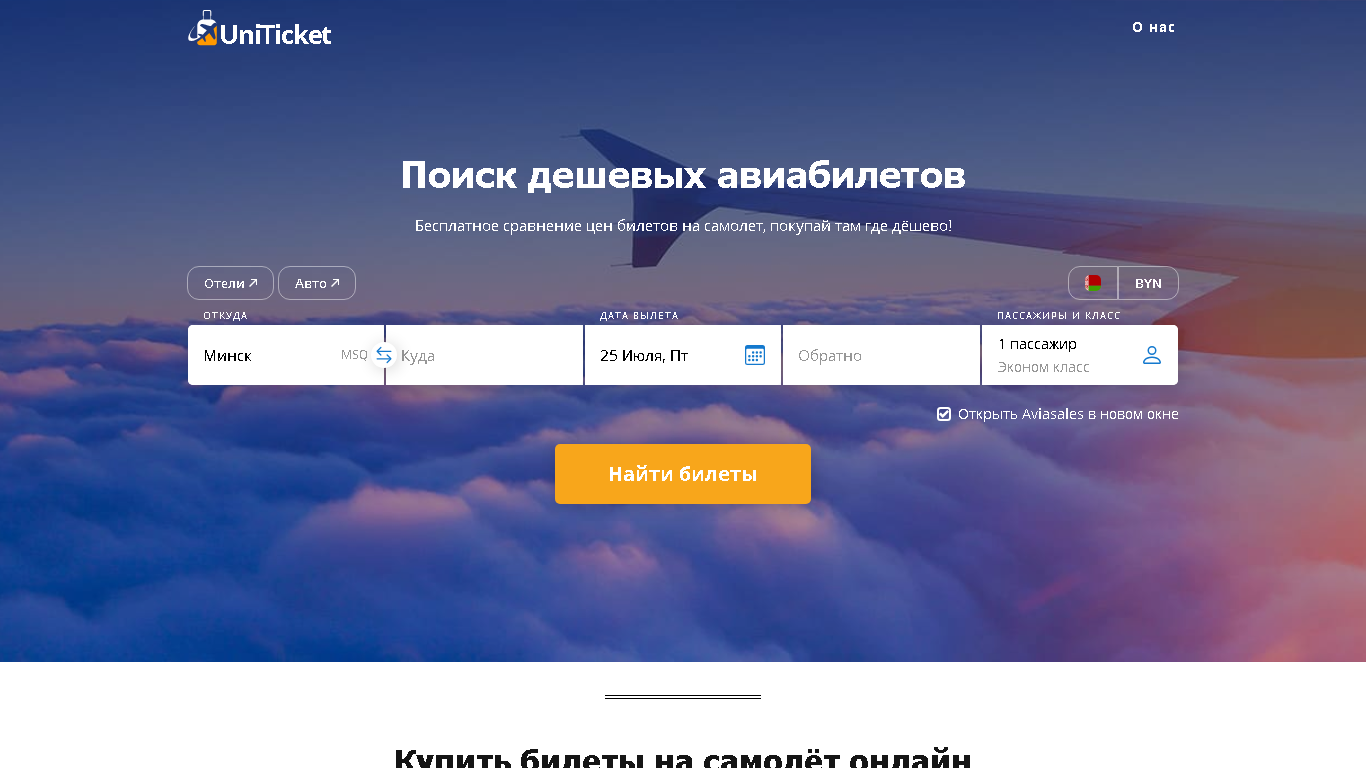The height and width of the screenshot is (768, 1366).
Task: Toggle Открыть Aviasales в новом окне checkbox
Action: pyautogui.click(x=944, y=414)
